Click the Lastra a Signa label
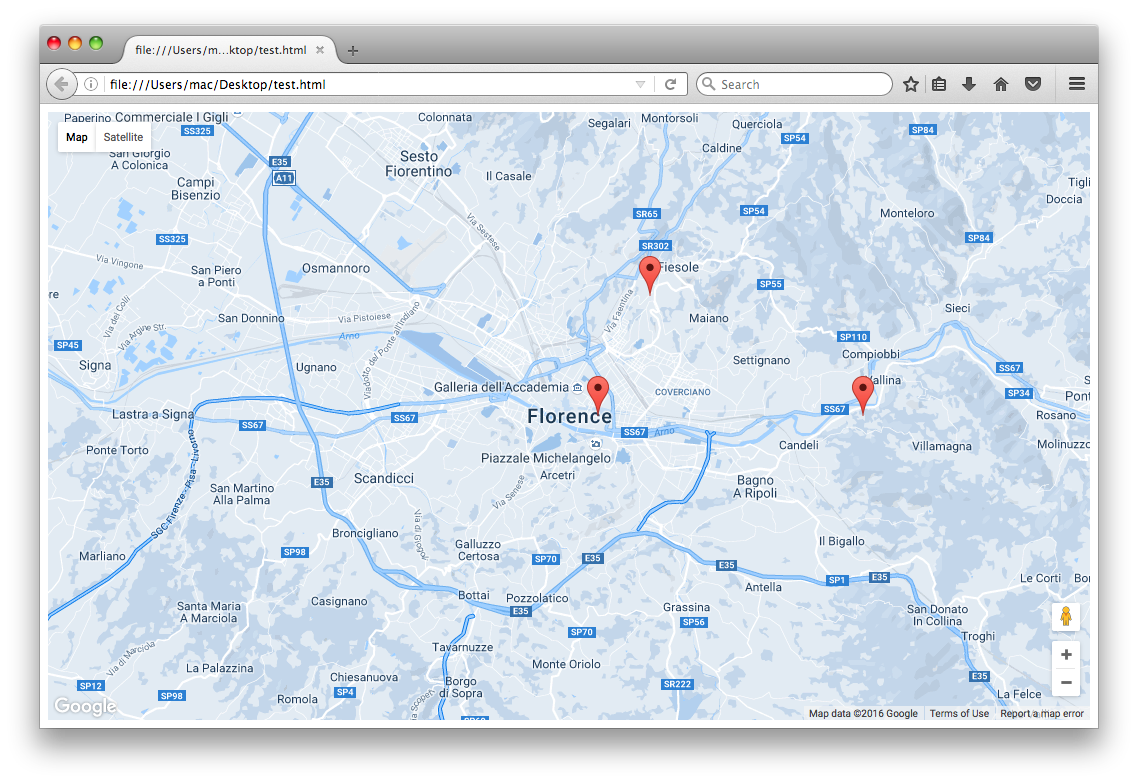 pos(153,414)
